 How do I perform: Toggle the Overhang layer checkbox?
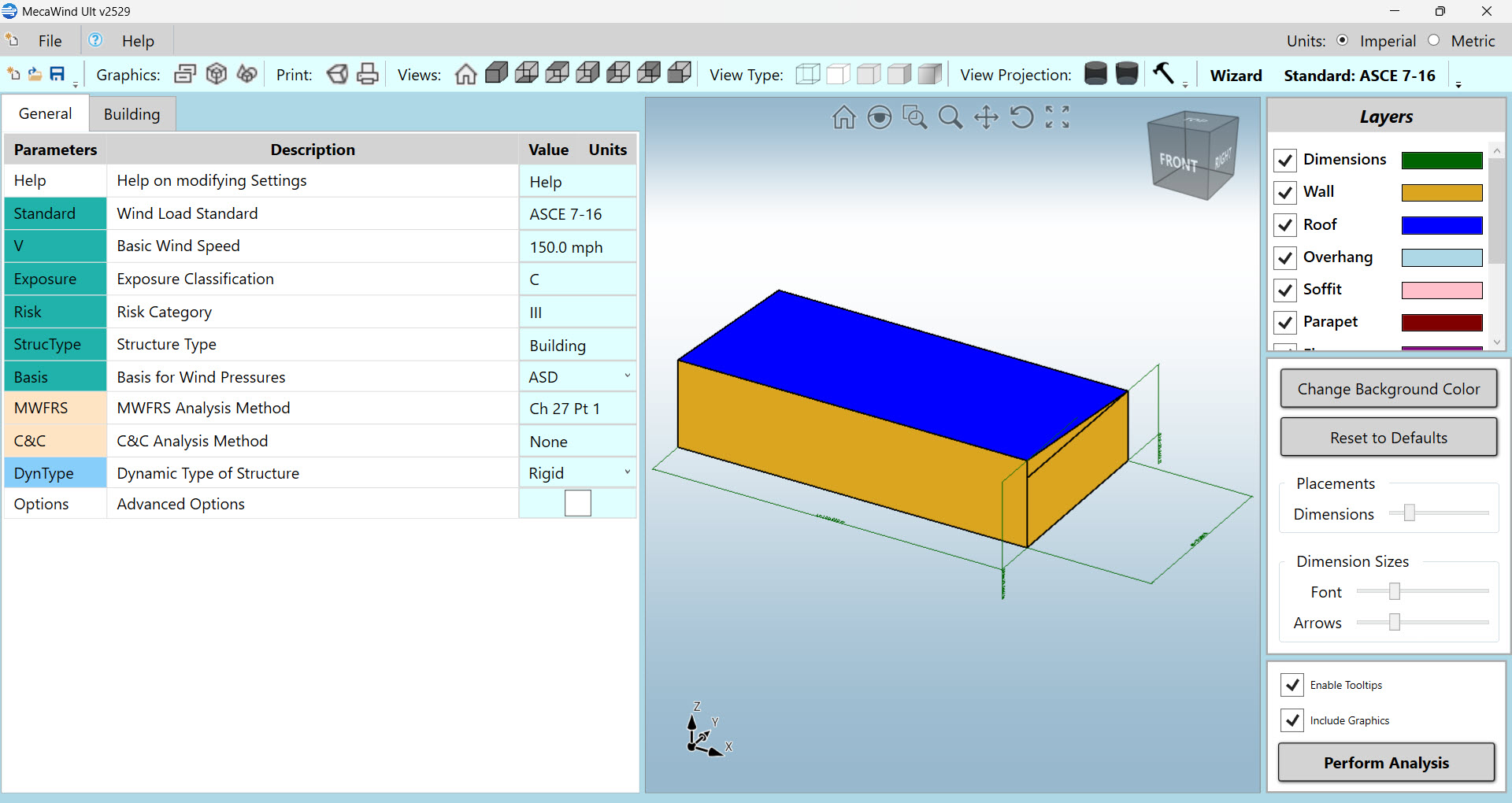click(x=1285, y=257)
